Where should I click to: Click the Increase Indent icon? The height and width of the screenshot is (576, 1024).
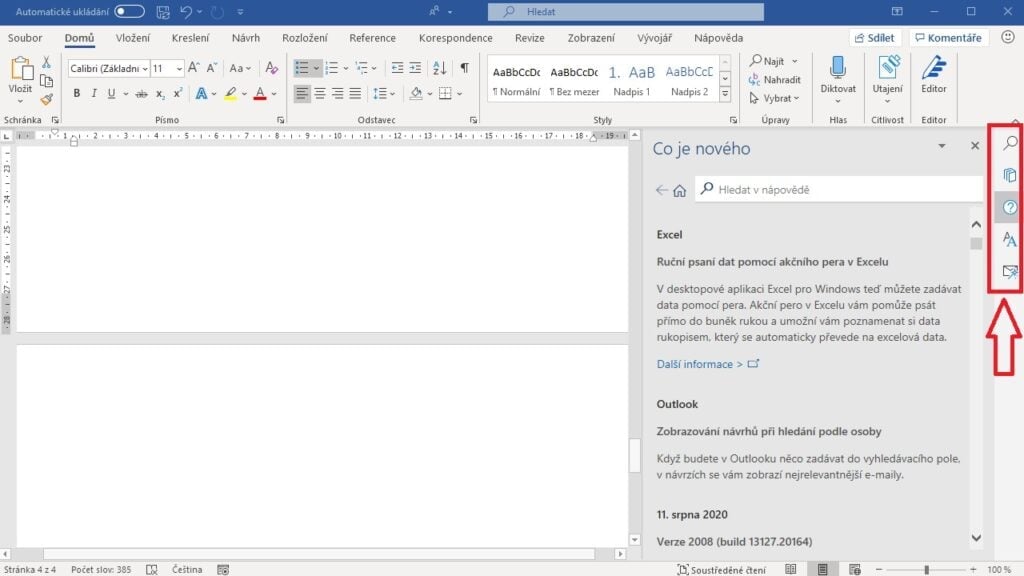[415, 68]
